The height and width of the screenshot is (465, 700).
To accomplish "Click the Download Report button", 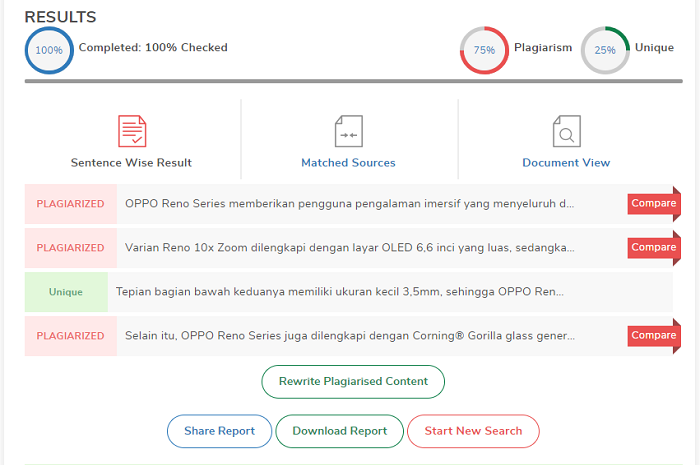I will tap(340, 431).
